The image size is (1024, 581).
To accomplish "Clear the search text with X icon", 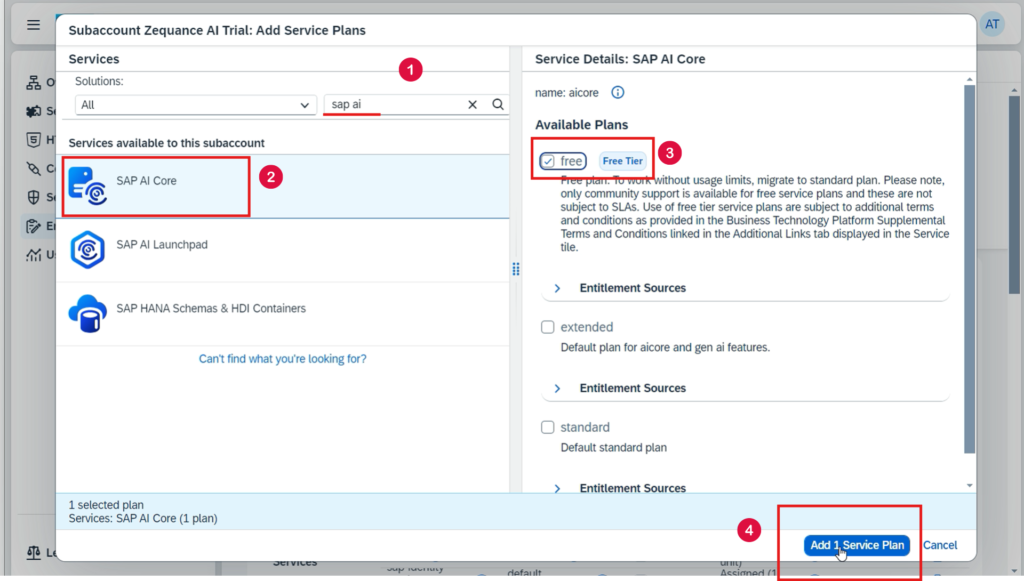I will click(473, 104).
